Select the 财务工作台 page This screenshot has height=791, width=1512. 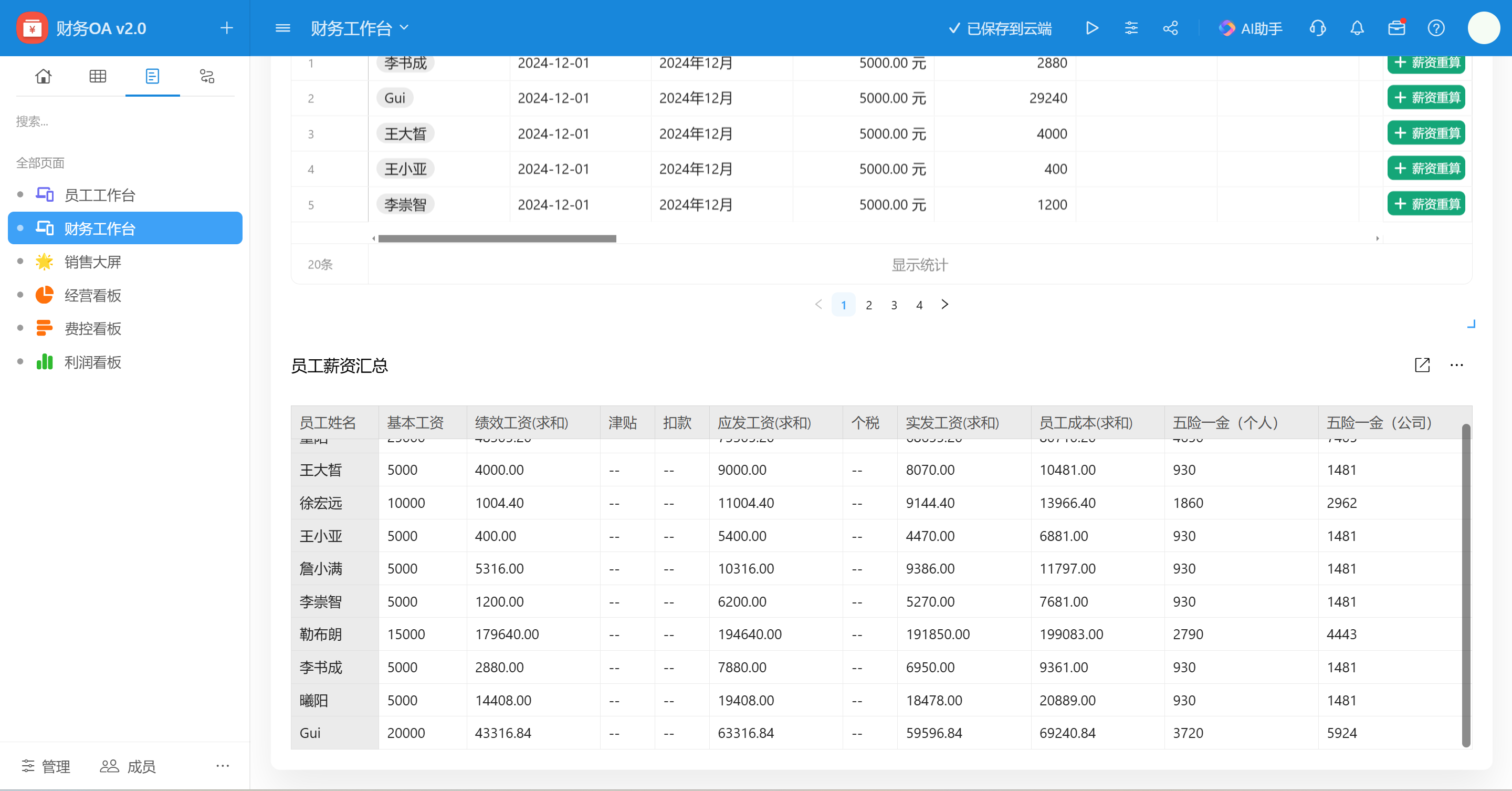coord(125,228)
